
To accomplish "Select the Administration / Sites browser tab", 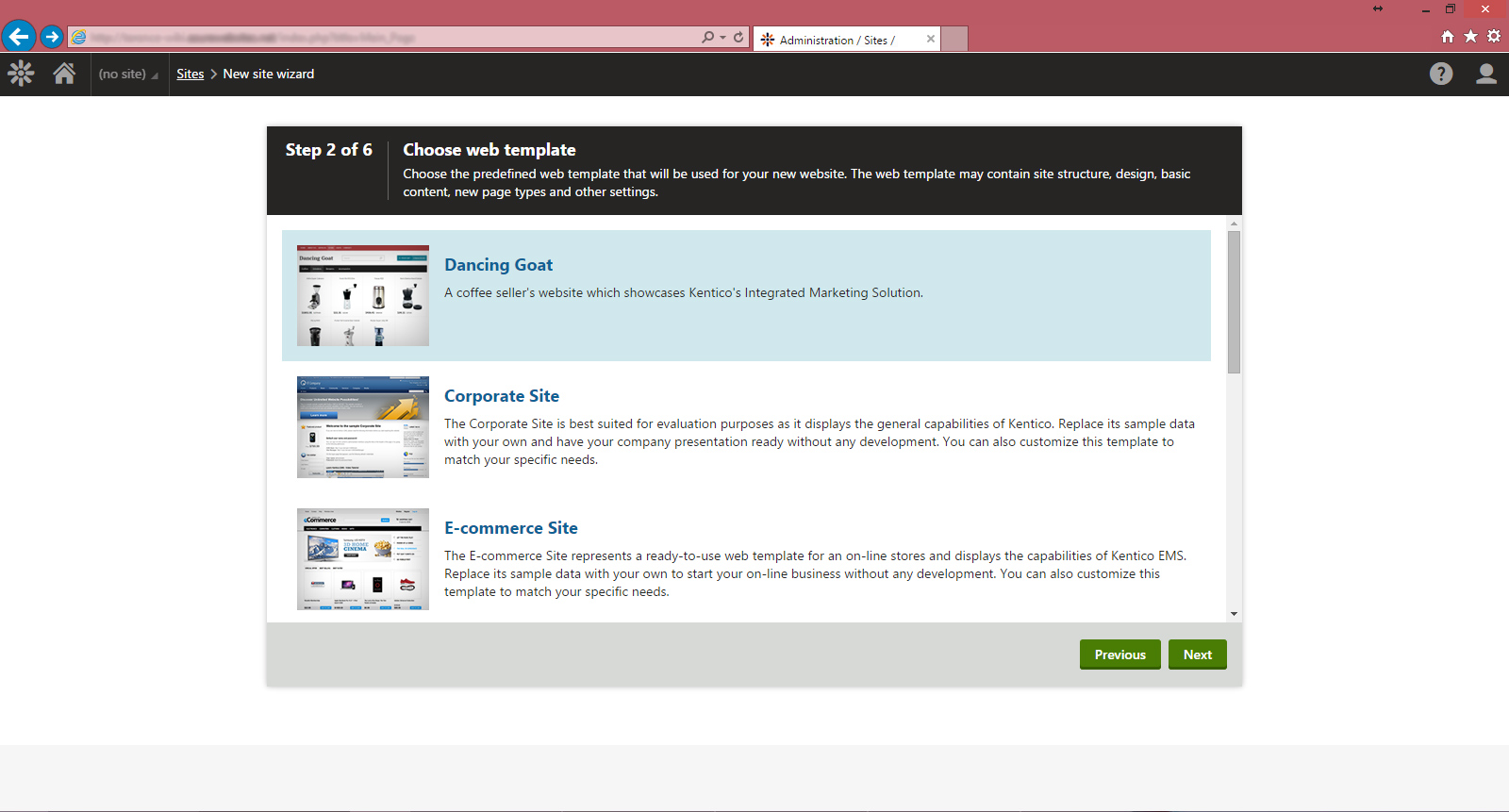I will tap(847, 40).
